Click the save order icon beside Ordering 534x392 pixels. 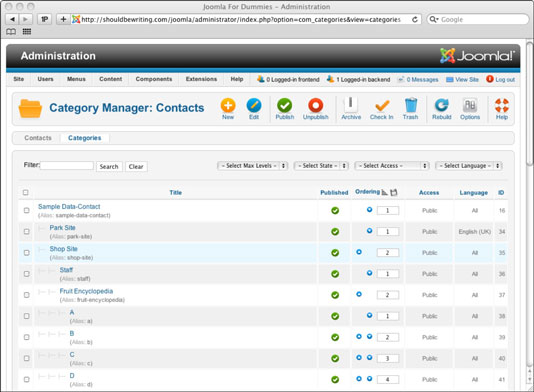394,192
